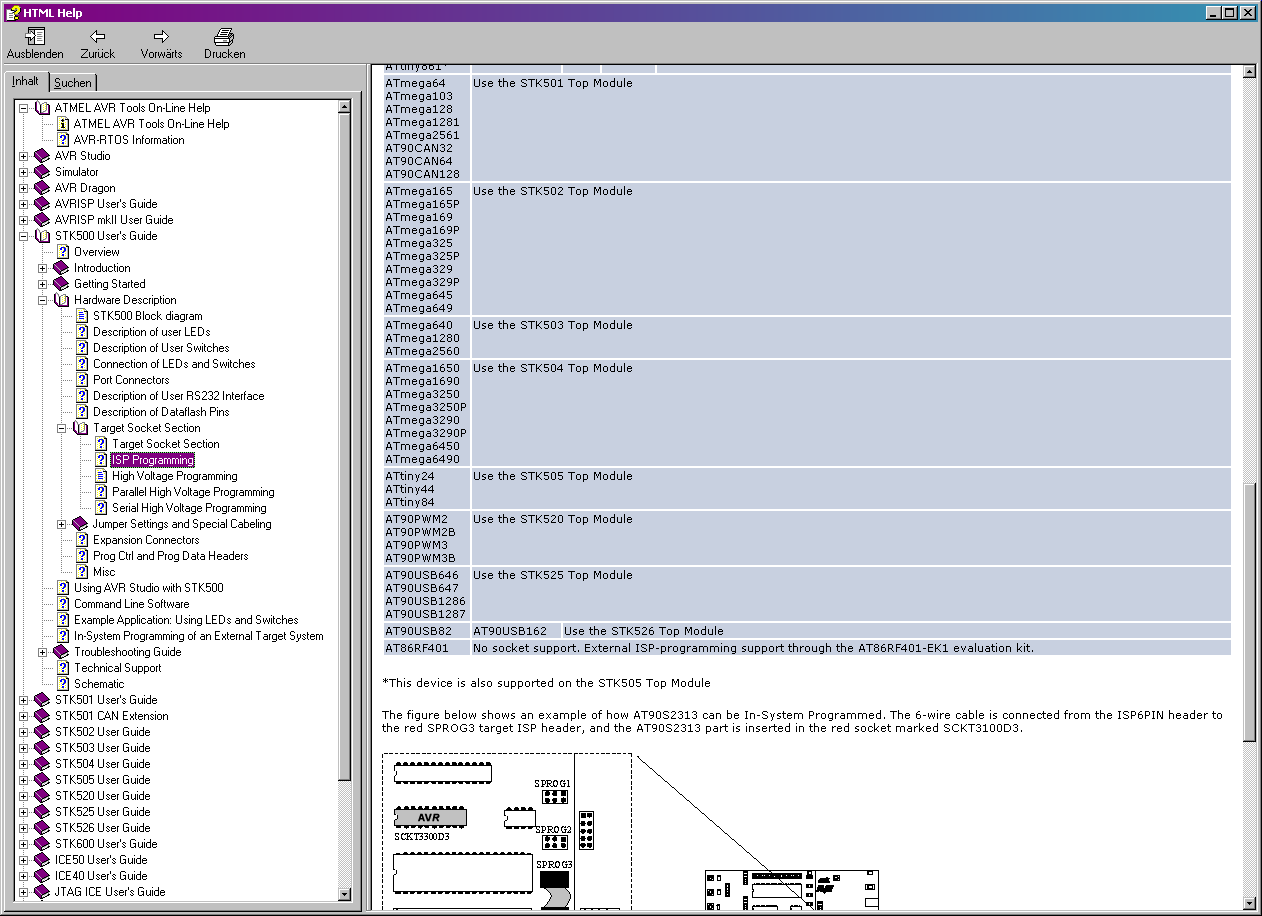1262x916 pixels.
Task: Switch to the Suchen tab
Action: [x=73, y=83]
